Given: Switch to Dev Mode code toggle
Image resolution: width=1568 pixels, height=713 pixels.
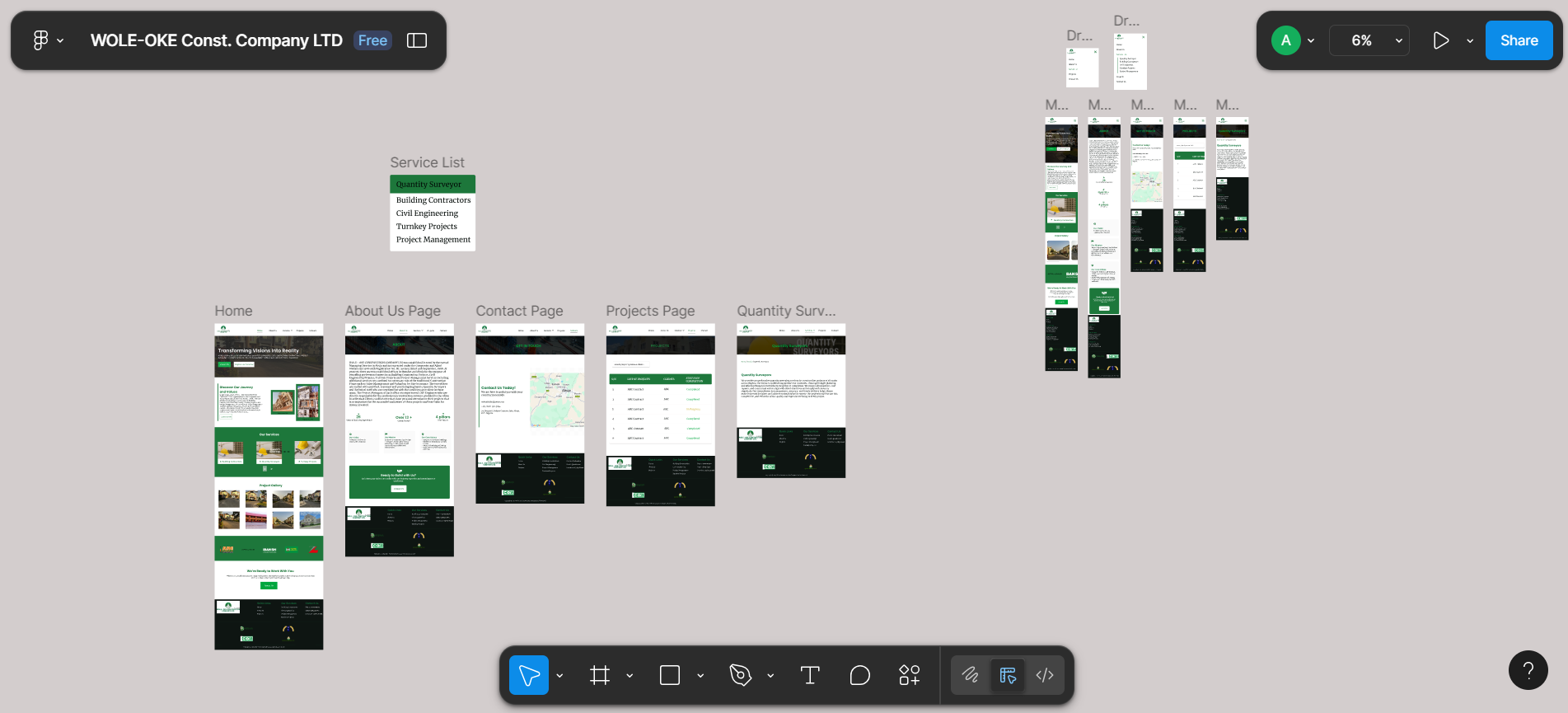Looking at the screenshot, I should coord(1045,675).
